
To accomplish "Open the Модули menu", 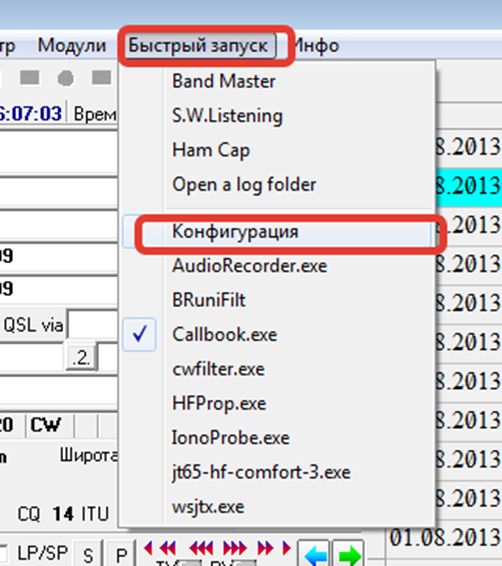I will (x=72, y=46).
